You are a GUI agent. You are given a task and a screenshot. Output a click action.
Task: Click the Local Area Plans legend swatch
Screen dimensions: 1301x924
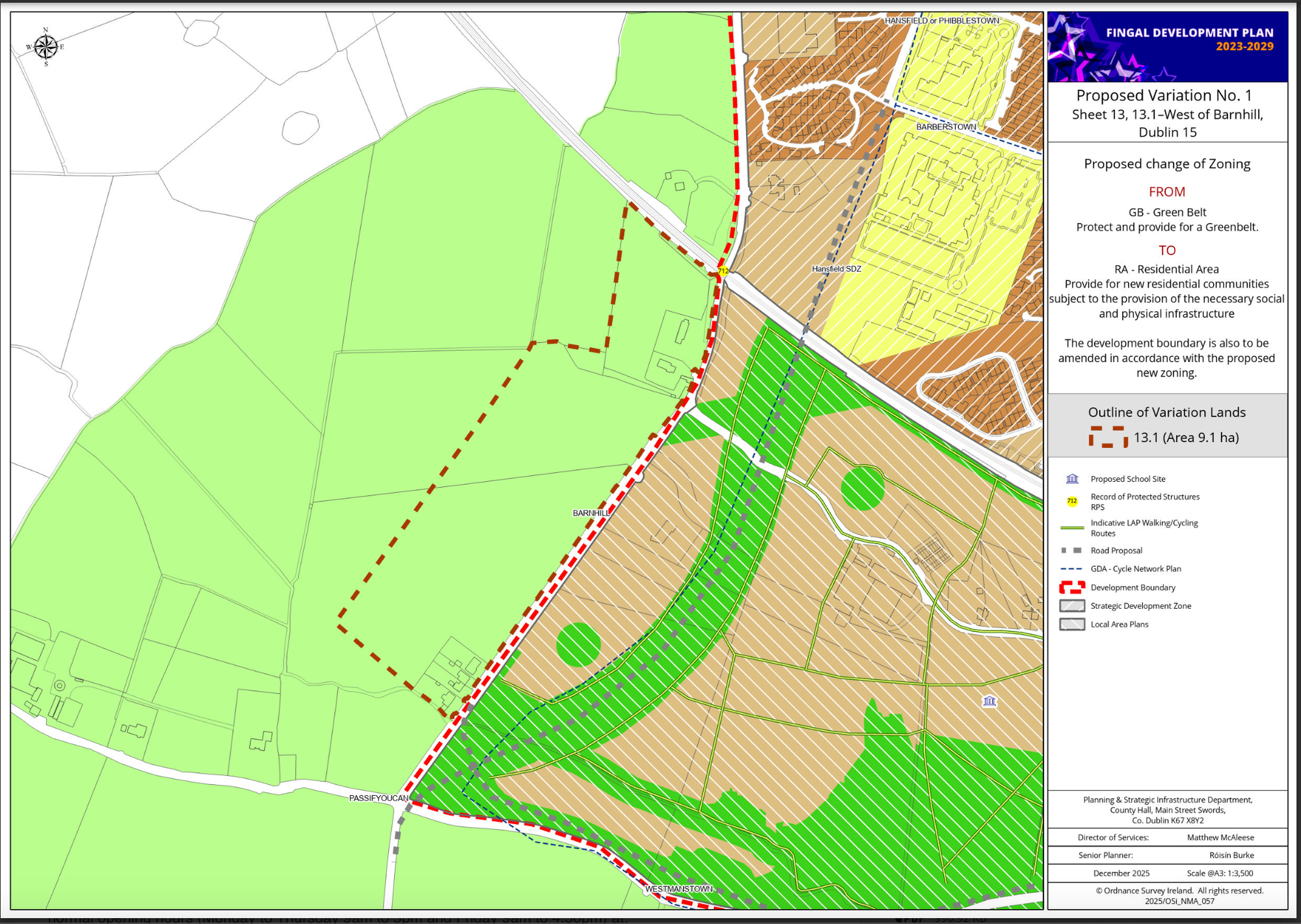(x=1072, y=625)
